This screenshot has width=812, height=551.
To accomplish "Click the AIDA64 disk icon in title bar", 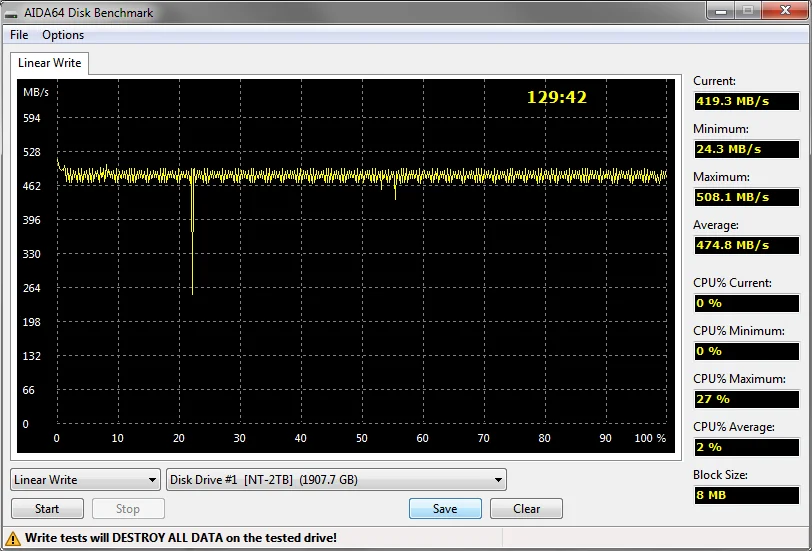I will coord(12,13).
